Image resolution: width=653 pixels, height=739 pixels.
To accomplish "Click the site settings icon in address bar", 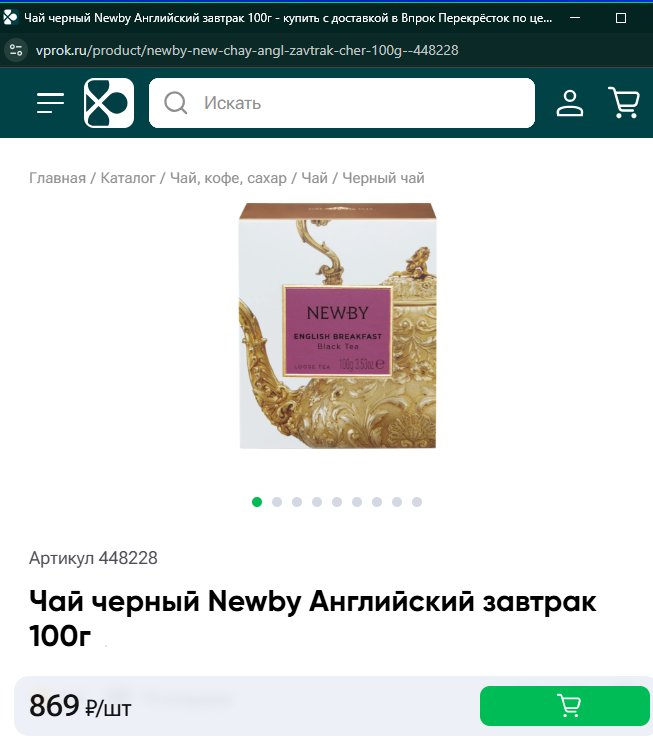I will (16, 50).
